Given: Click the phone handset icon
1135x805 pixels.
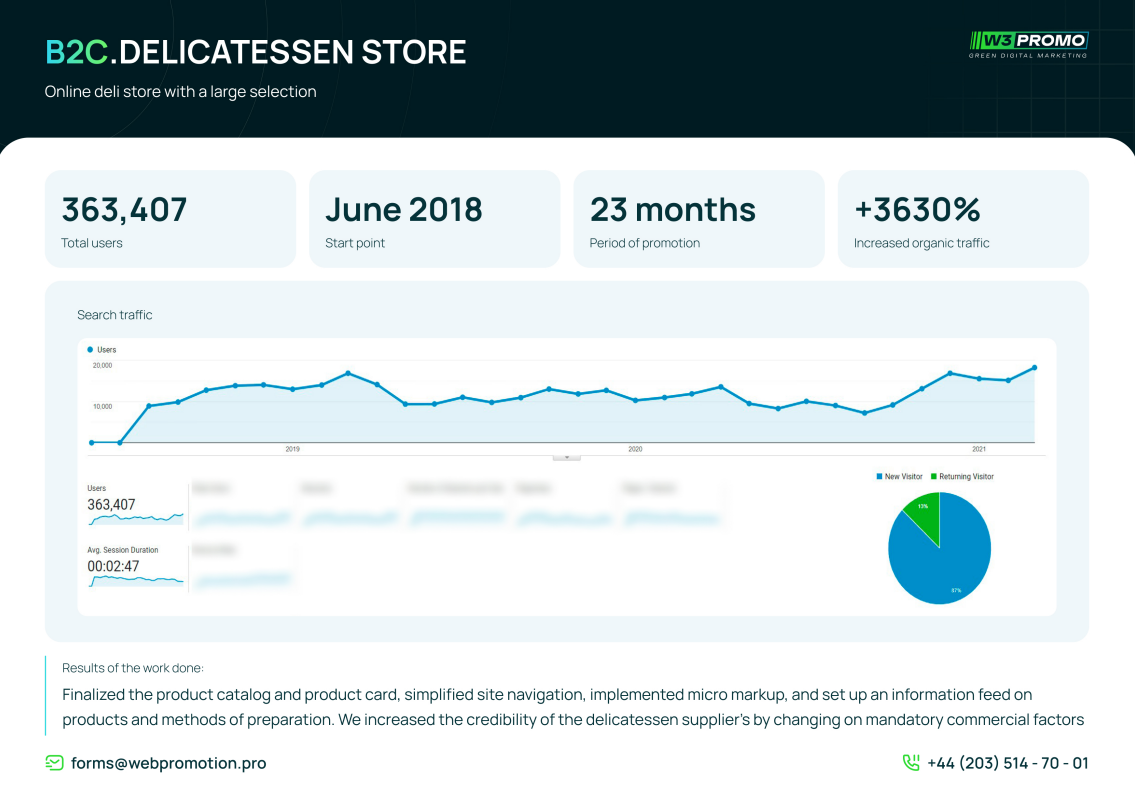Looking at the screenshot, I should point(911,763).
